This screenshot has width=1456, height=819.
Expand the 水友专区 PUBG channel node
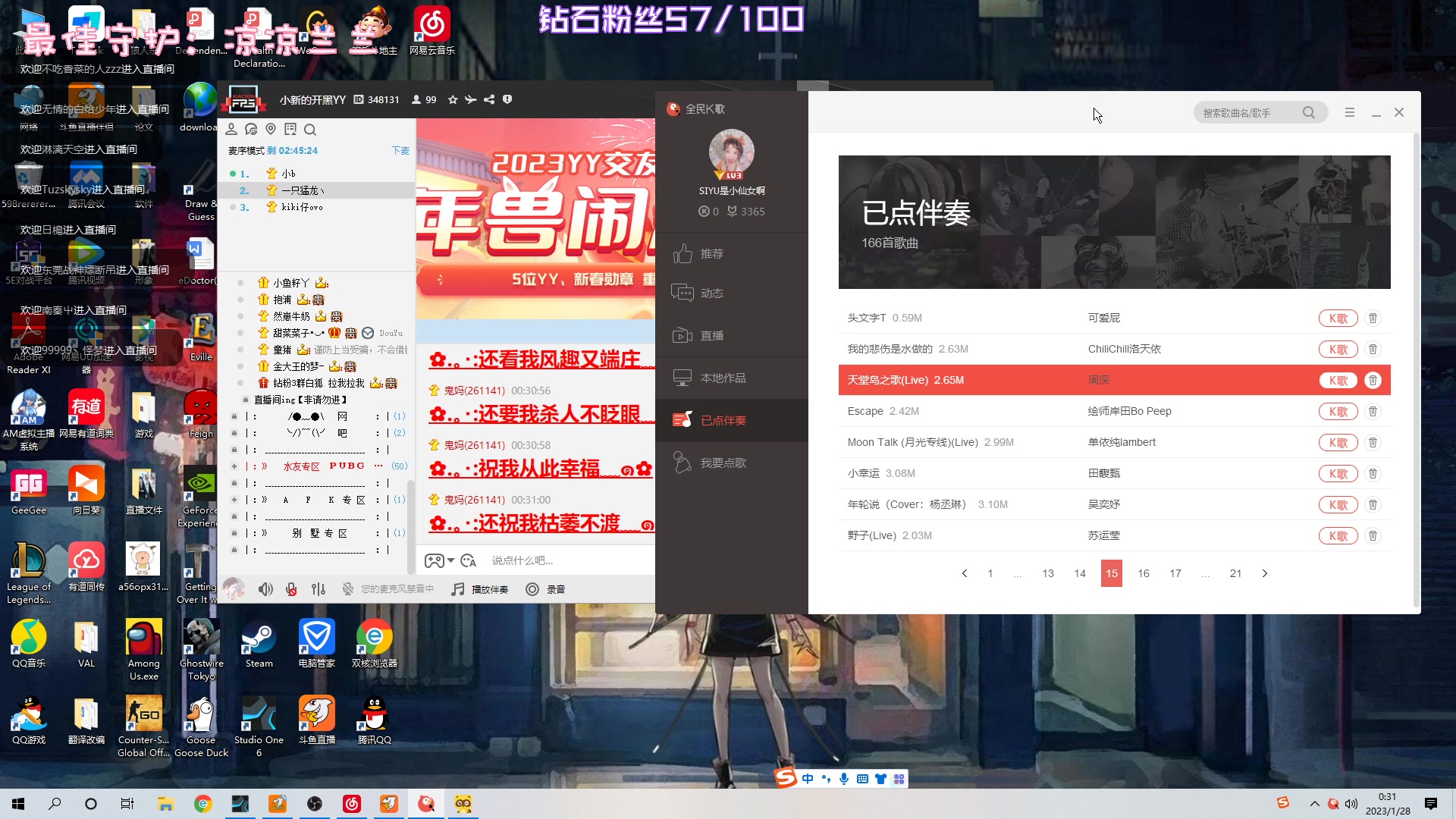[234, 466]
